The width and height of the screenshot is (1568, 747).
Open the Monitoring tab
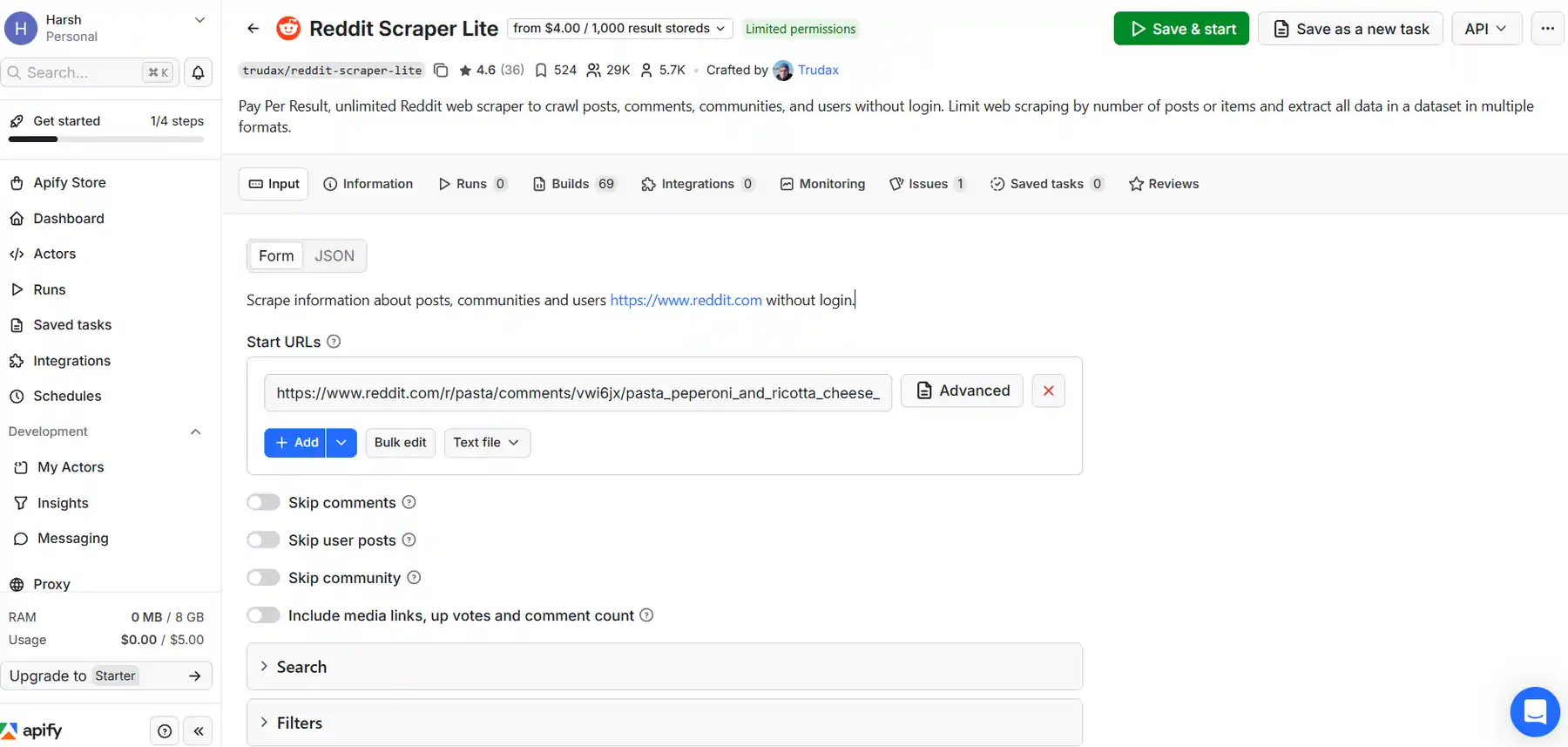822,184
